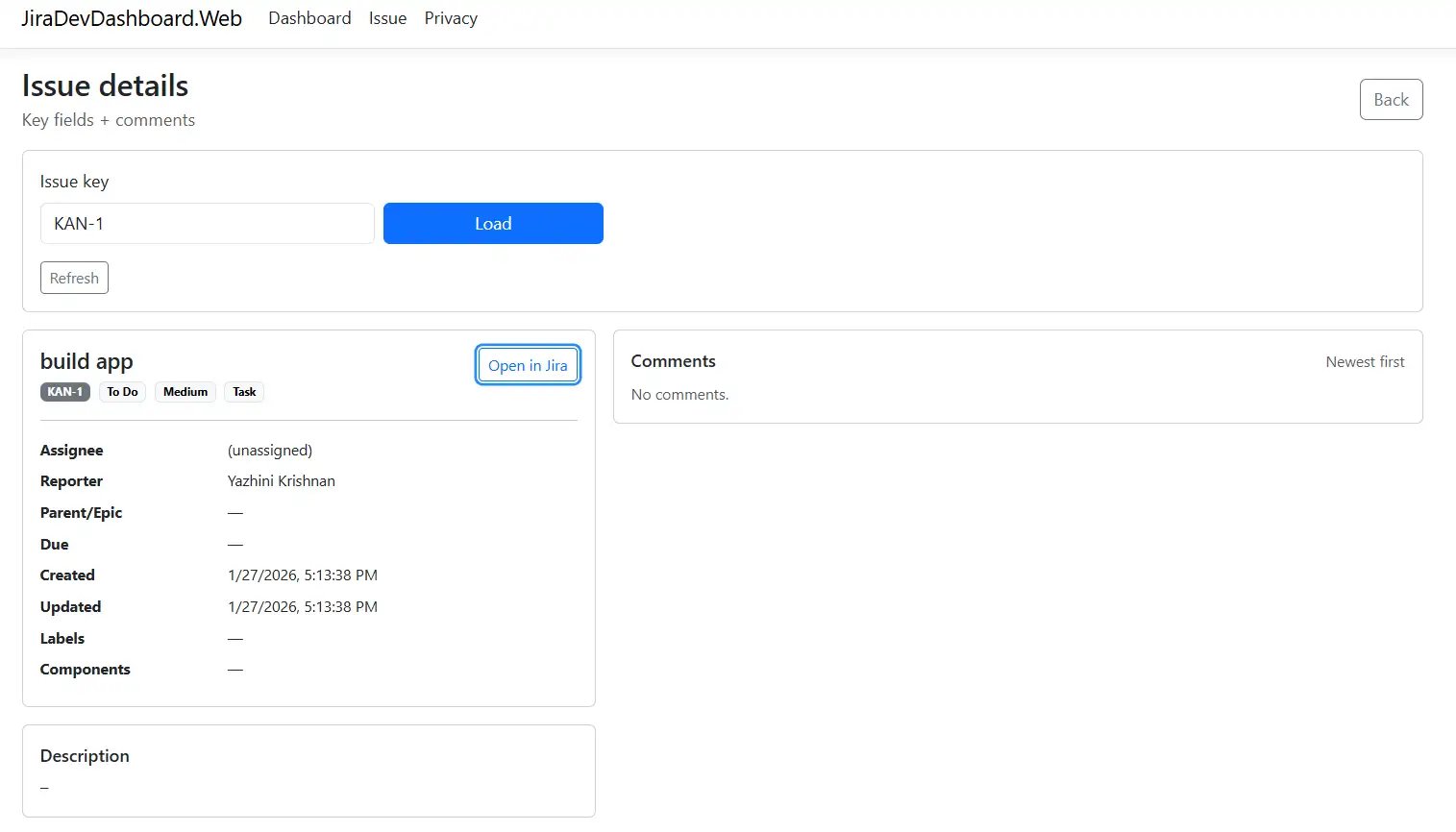Click the Created timestamp value
Screen dimensions: 1456x832
pos(303,575)
